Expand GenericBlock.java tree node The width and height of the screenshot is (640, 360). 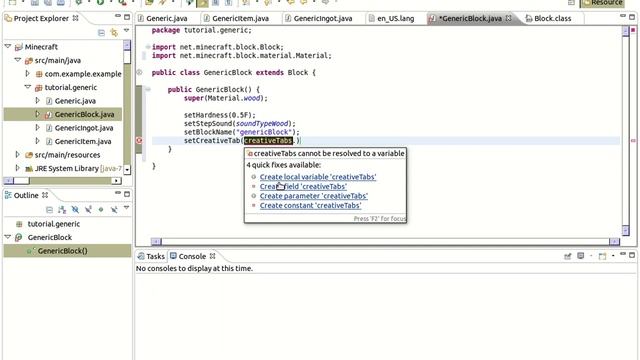37,114
